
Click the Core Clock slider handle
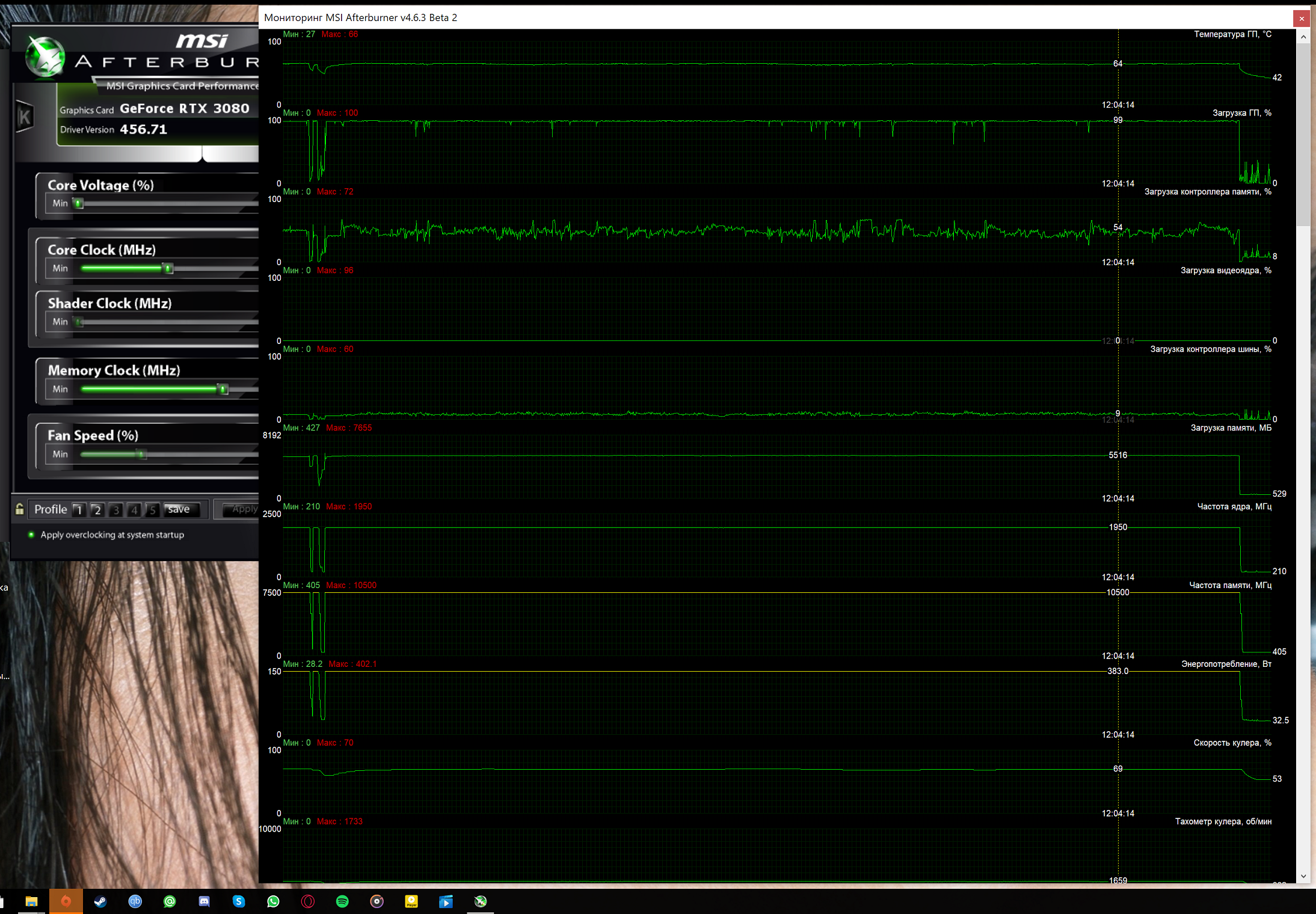pos(168,268)
